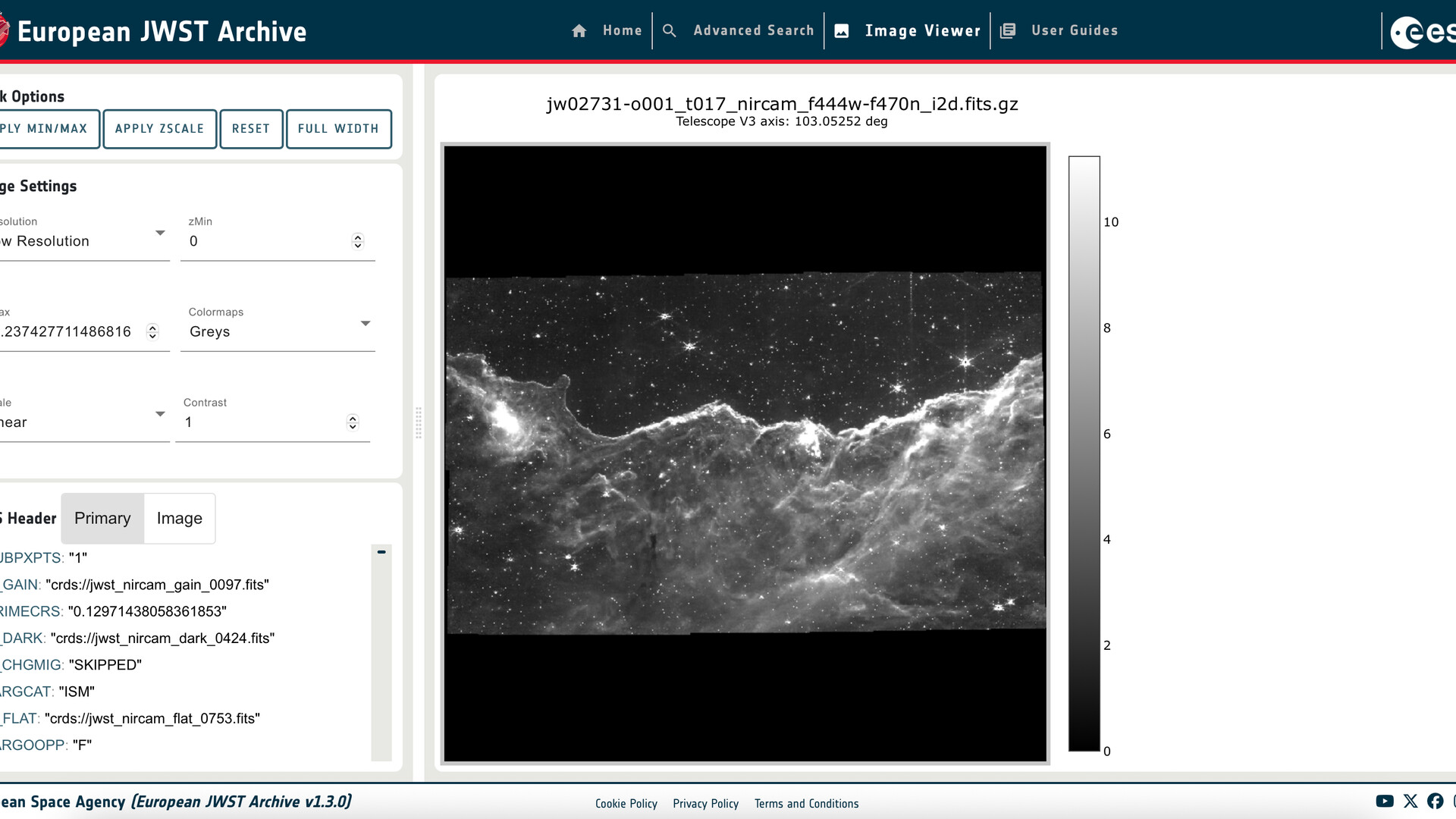This screenshot has width=1456, height=819.
Task: Switch to the Image header tab
Action: click(x=180, y=519)
